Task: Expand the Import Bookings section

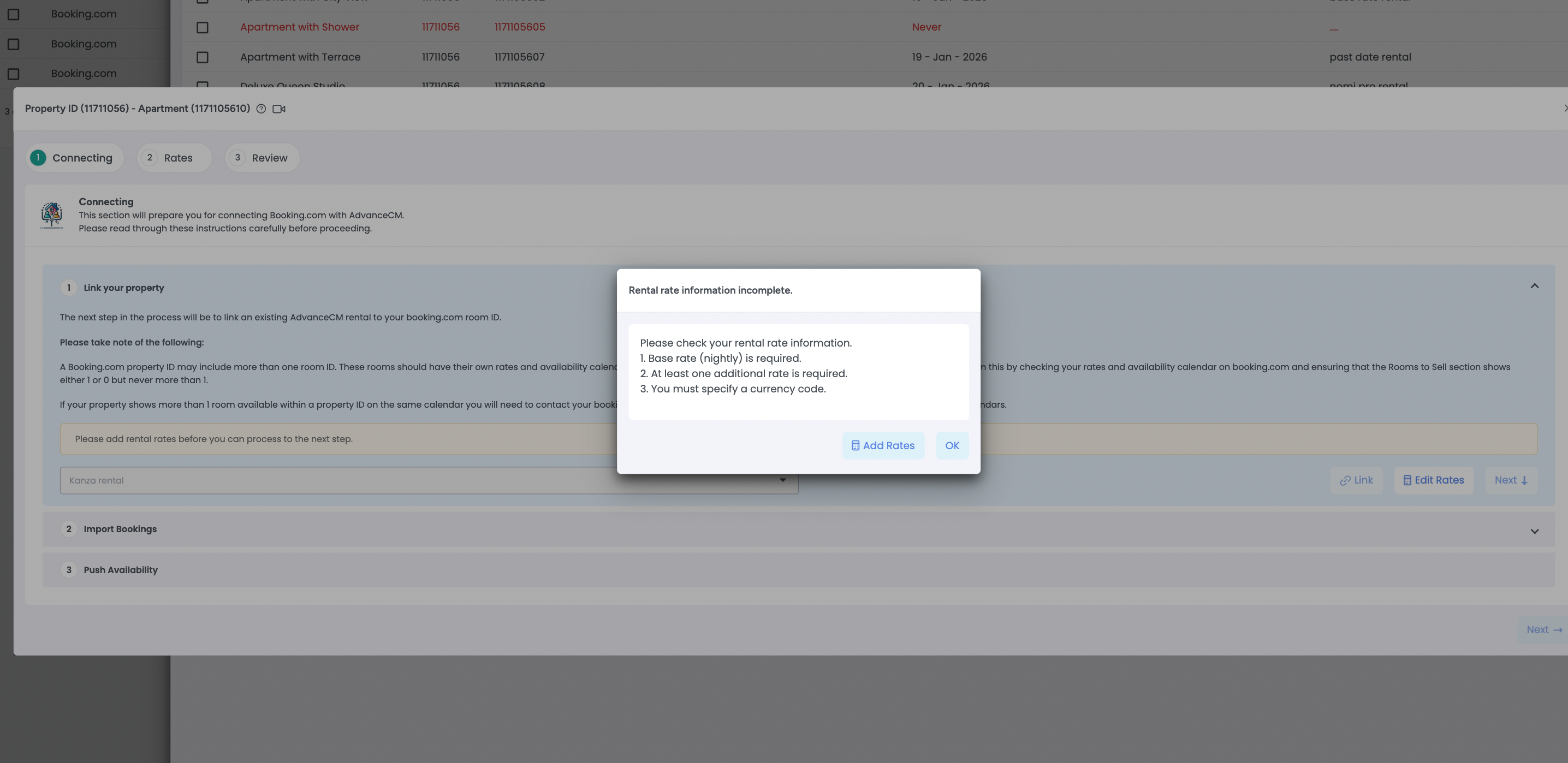Action: coord(1534,531)
